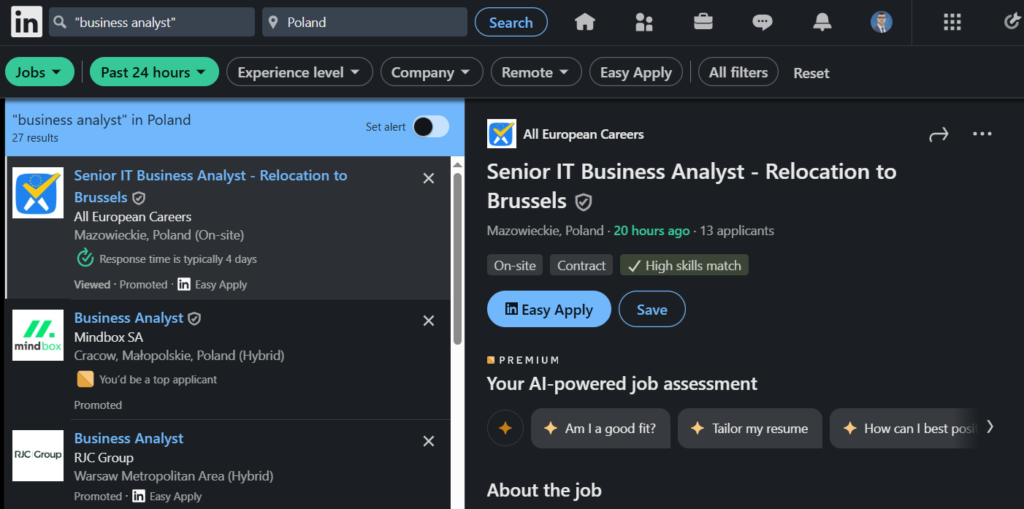Click the All European Careers logo in job details
Image resolution: width=1024 pixels, height=509 pixels.
(502, 134)
